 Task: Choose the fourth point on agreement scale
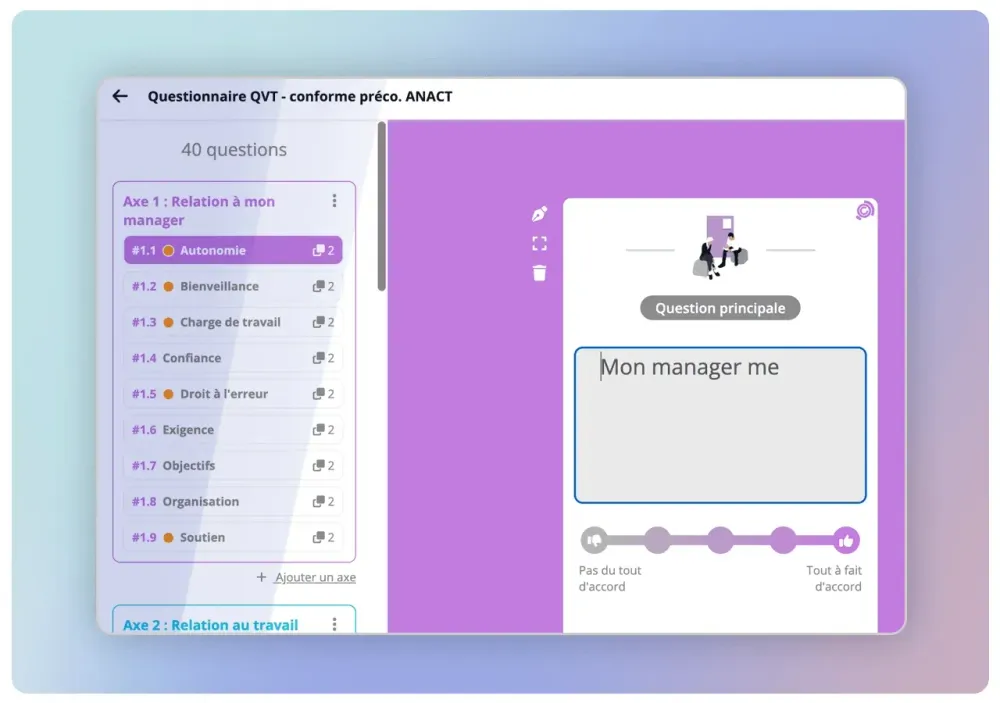[783, 540]
